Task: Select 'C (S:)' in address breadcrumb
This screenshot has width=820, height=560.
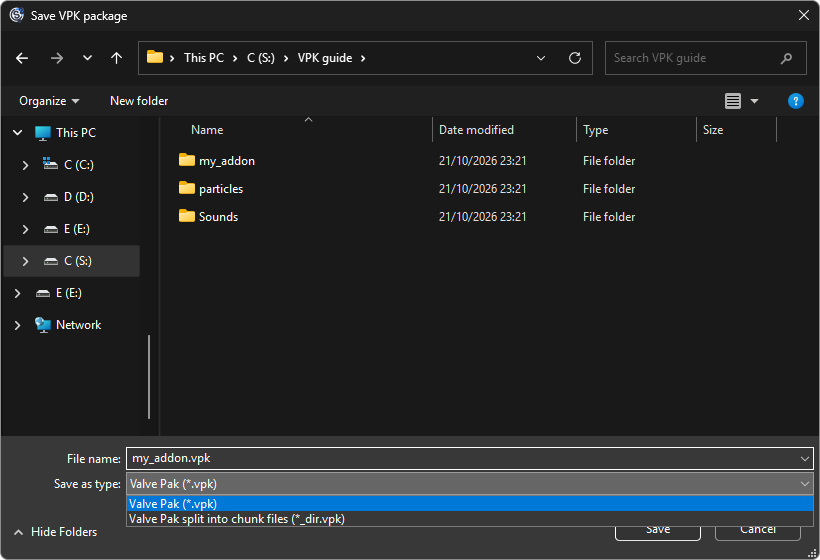Action: tap(260, 58)
